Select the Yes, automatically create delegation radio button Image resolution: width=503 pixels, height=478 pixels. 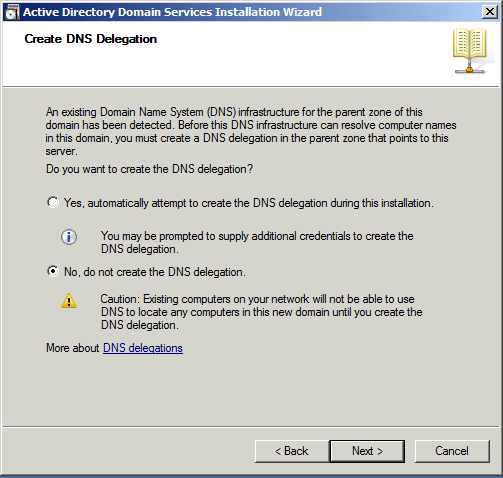coord(53,202)
